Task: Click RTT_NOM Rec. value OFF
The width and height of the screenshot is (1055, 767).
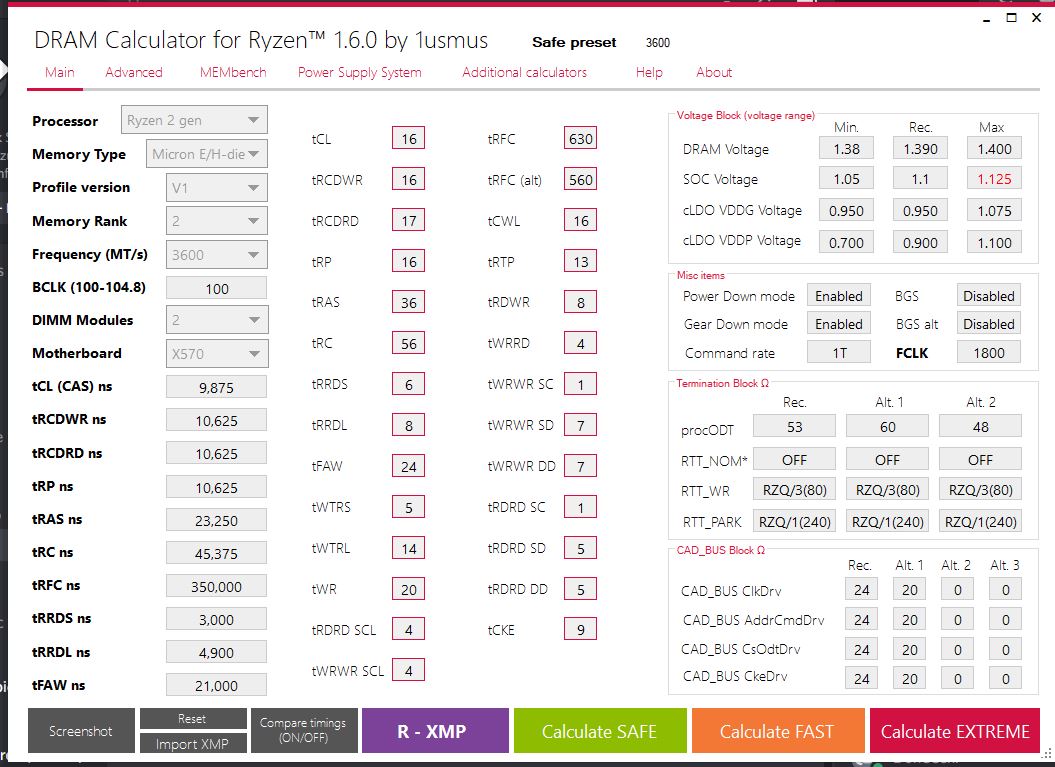Action: 795,460
